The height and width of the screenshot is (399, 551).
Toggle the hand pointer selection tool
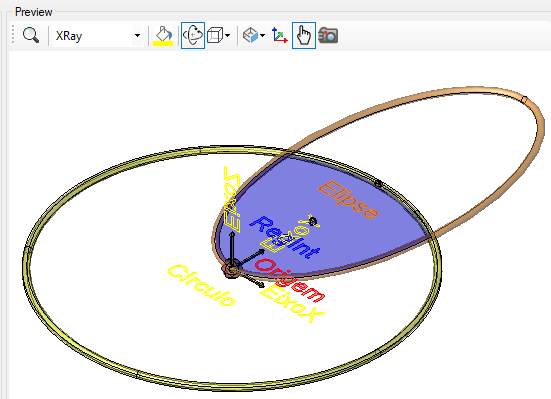[x=304, y=35]
